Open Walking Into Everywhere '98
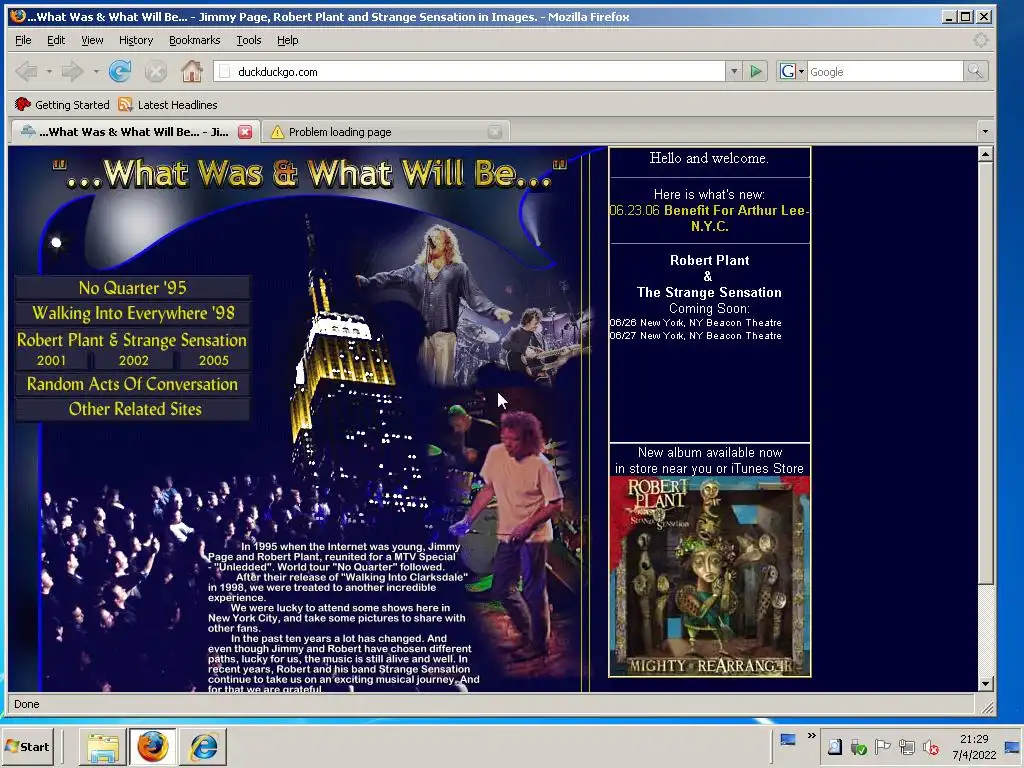 click(x=133, y=313)
